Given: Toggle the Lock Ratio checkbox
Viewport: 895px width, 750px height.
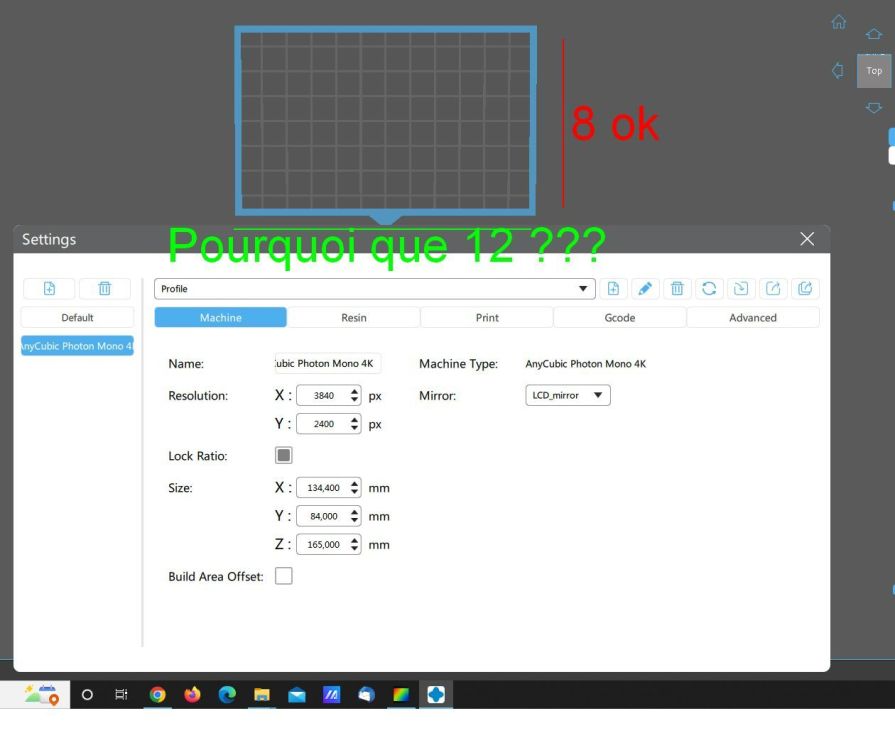Looking at the screenshot, I should [284, 455].
